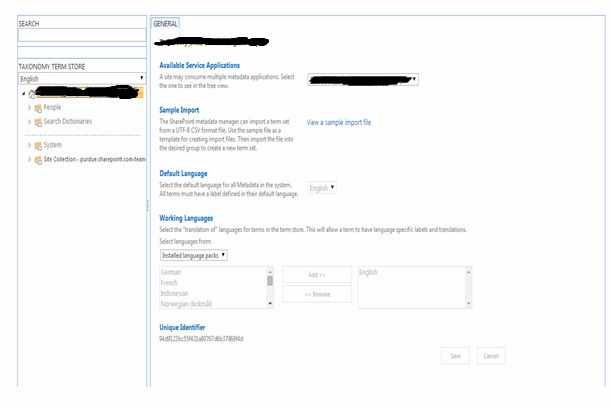Image resolution: width=611 pixels, height=408 pixels.
Task: Click the Cancel button
Action: coord(491,356)
